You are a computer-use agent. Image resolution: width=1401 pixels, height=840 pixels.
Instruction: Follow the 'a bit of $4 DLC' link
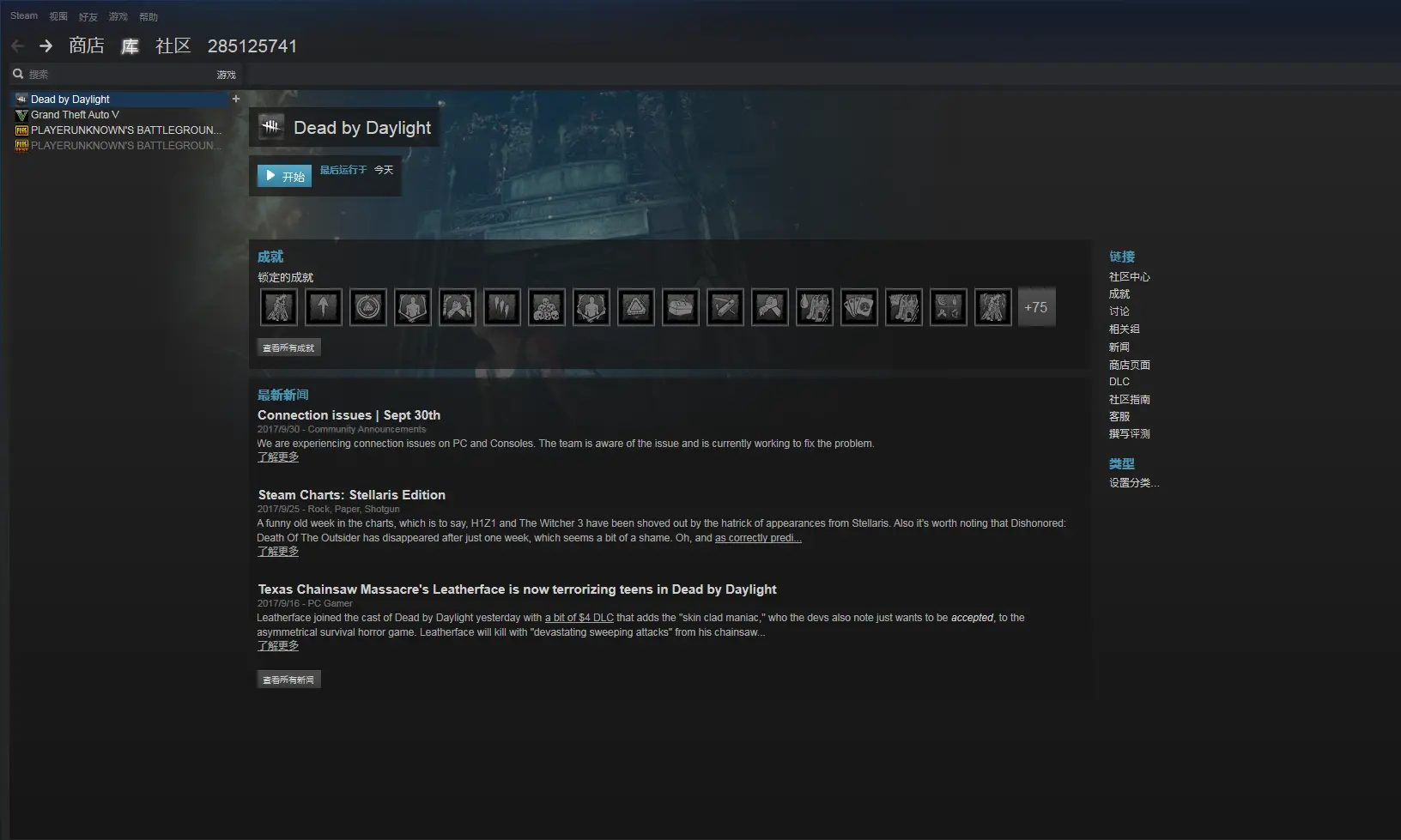pos(579,618)
